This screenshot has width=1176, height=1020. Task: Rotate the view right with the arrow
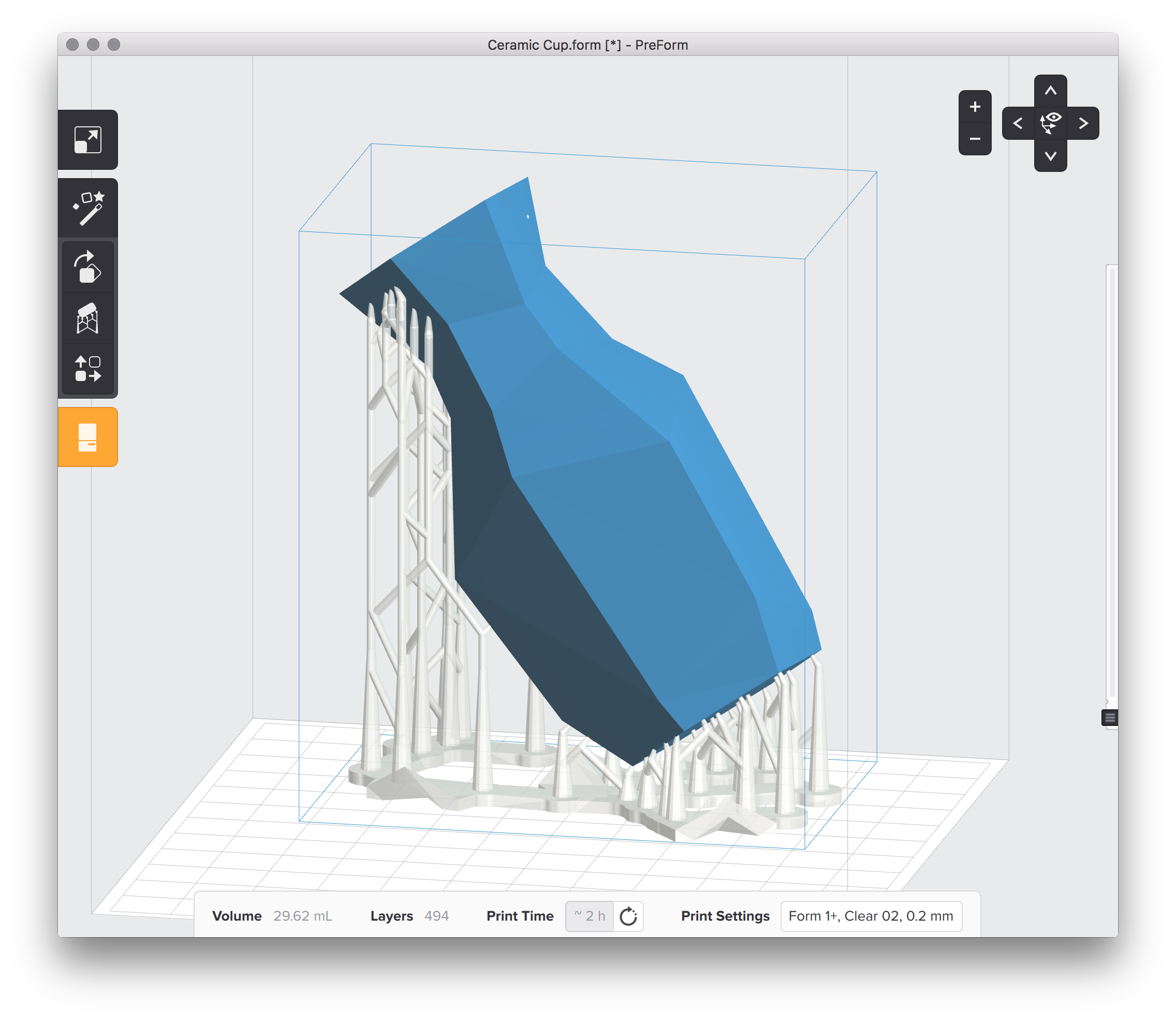pyautogui.click(x=1084, y=122)
